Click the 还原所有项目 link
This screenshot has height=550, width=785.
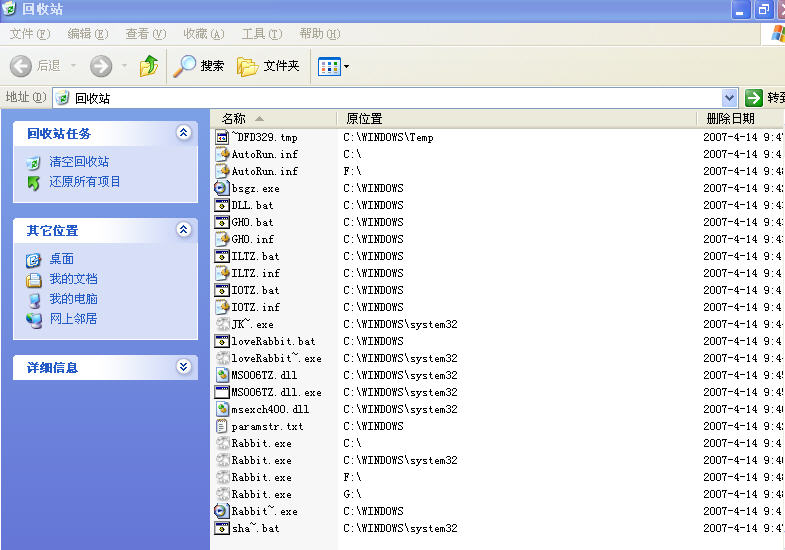[85, 182]
